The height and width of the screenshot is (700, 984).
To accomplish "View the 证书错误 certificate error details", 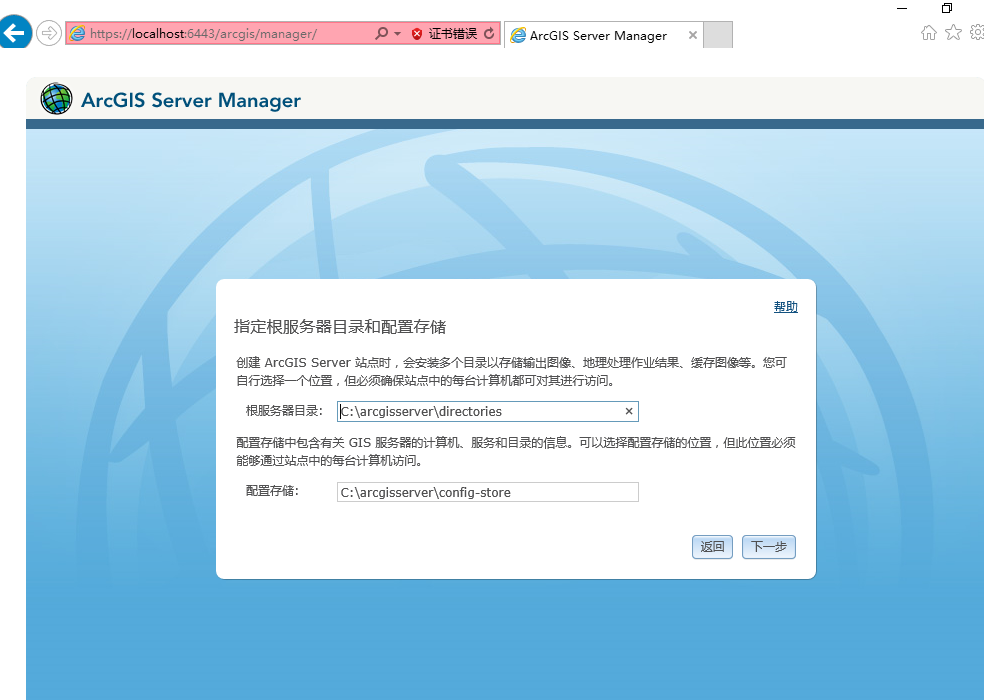I will point(452,34).
